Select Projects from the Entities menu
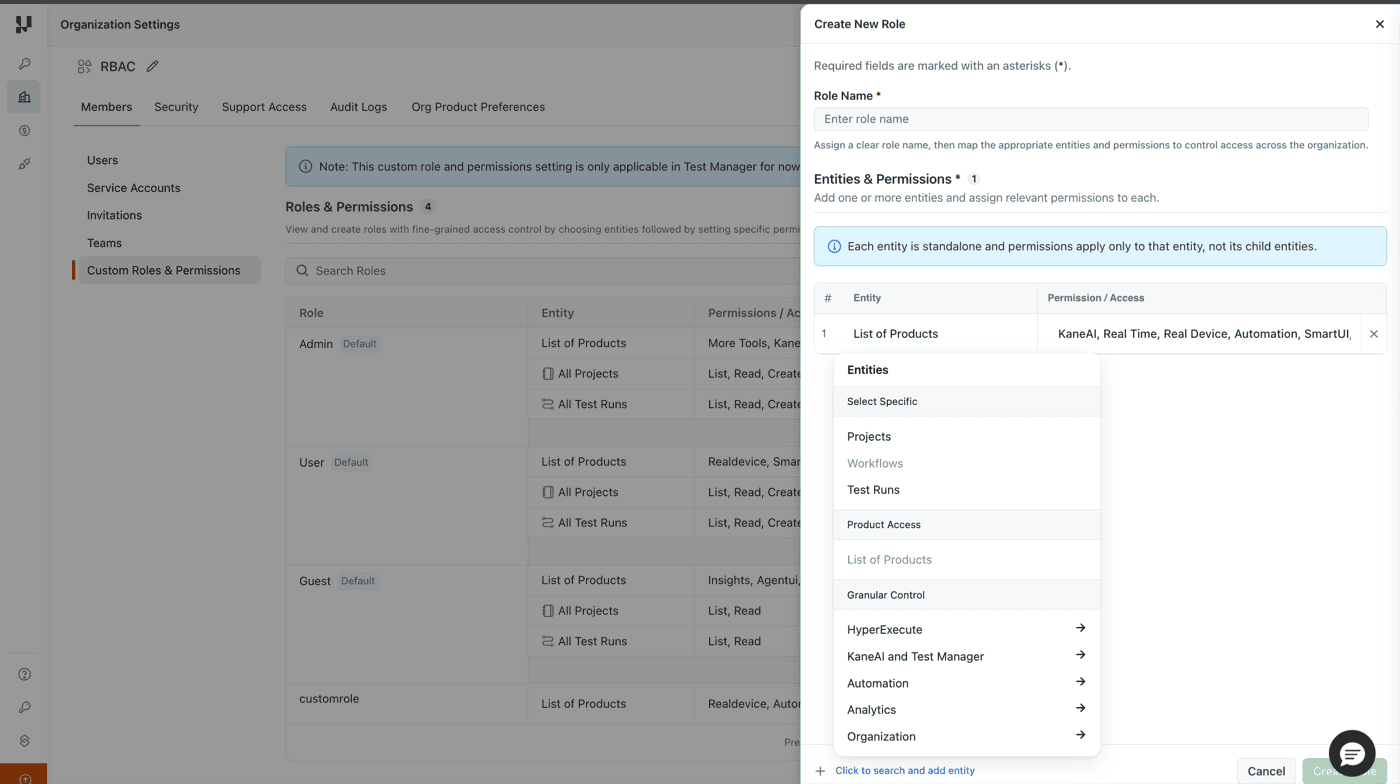 click(x=869, y=436)
